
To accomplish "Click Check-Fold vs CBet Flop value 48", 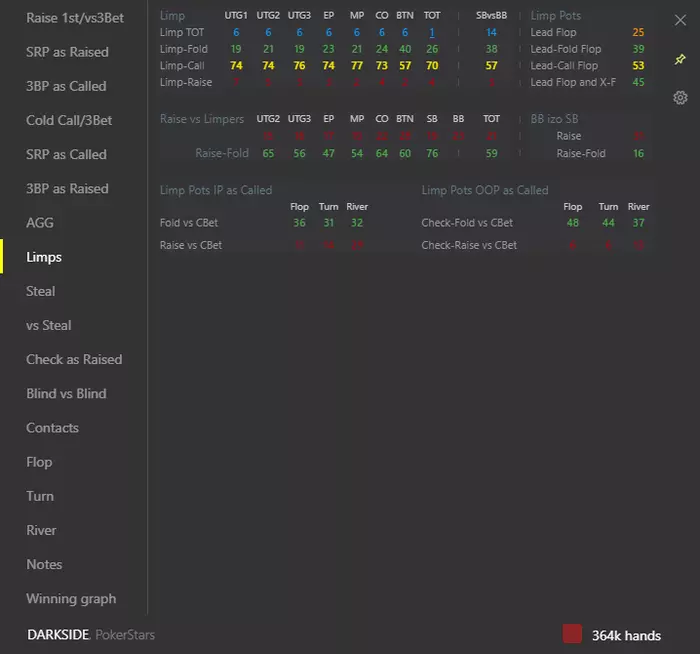I will (573, 223).
